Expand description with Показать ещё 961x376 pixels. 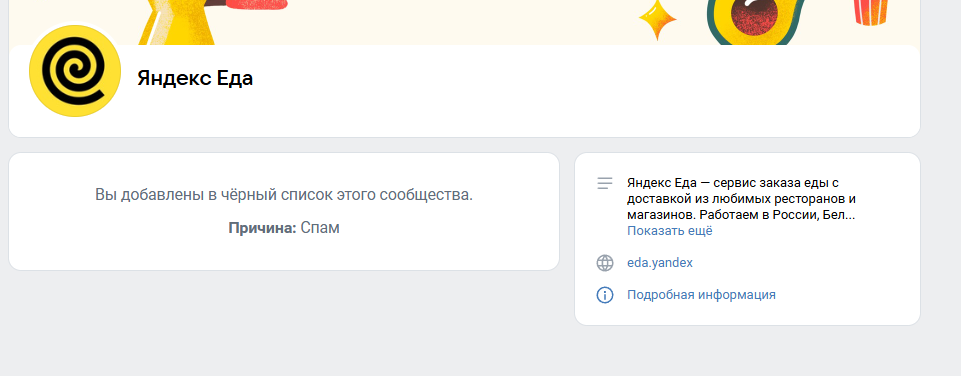pos(669,231)
